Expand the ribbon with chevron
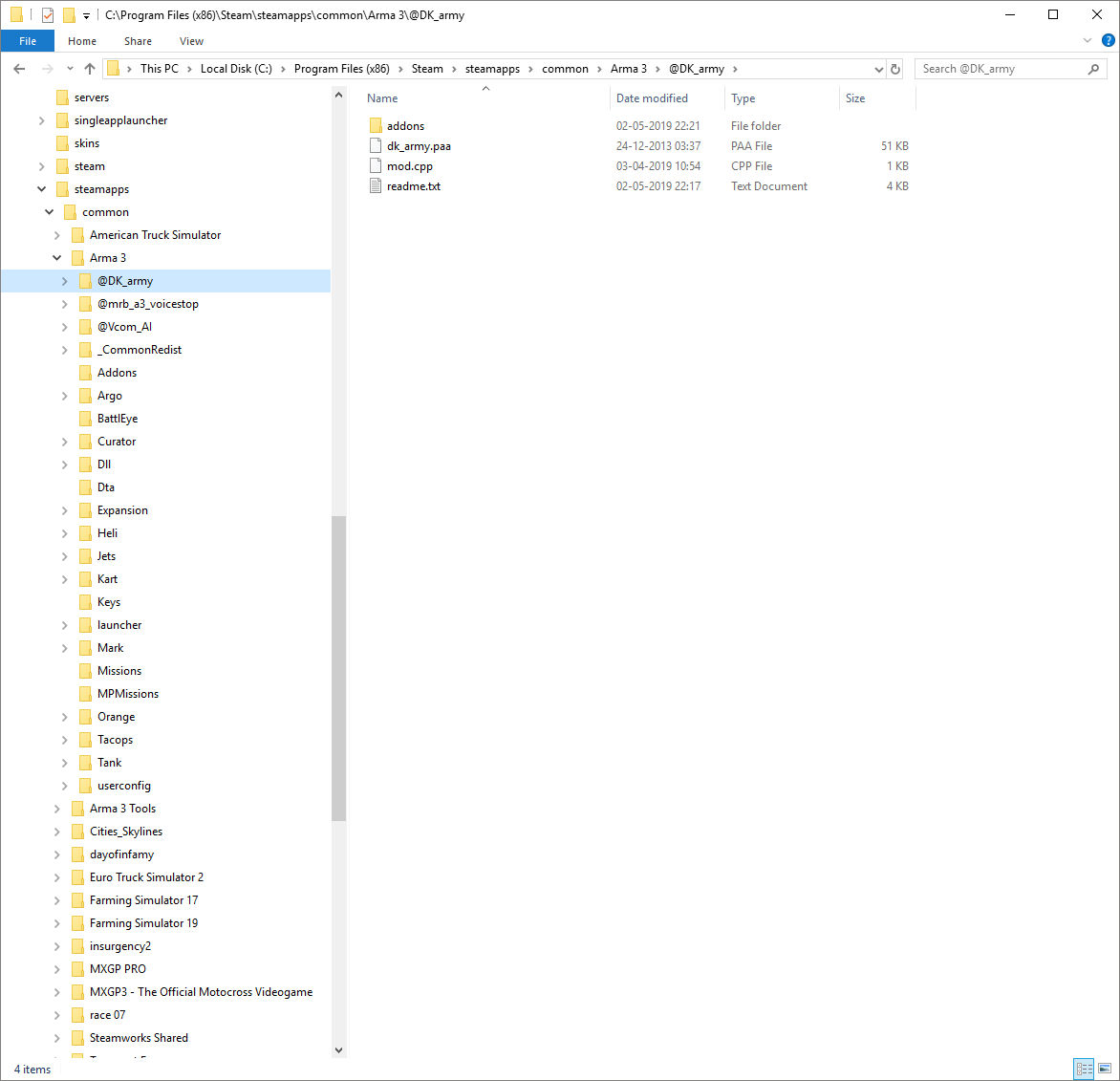The height and width of the screenshot is (1081, 1120). 1088,41
